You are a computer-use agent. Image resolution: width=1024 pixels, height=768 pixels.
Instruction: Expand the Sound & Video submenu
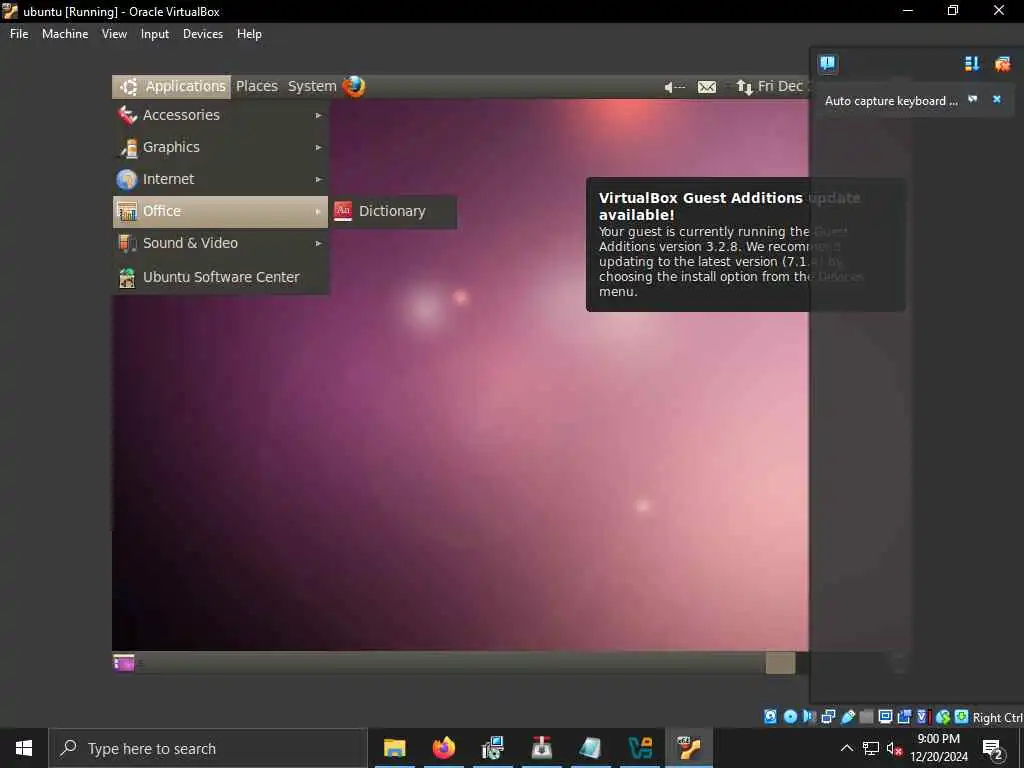220,243
